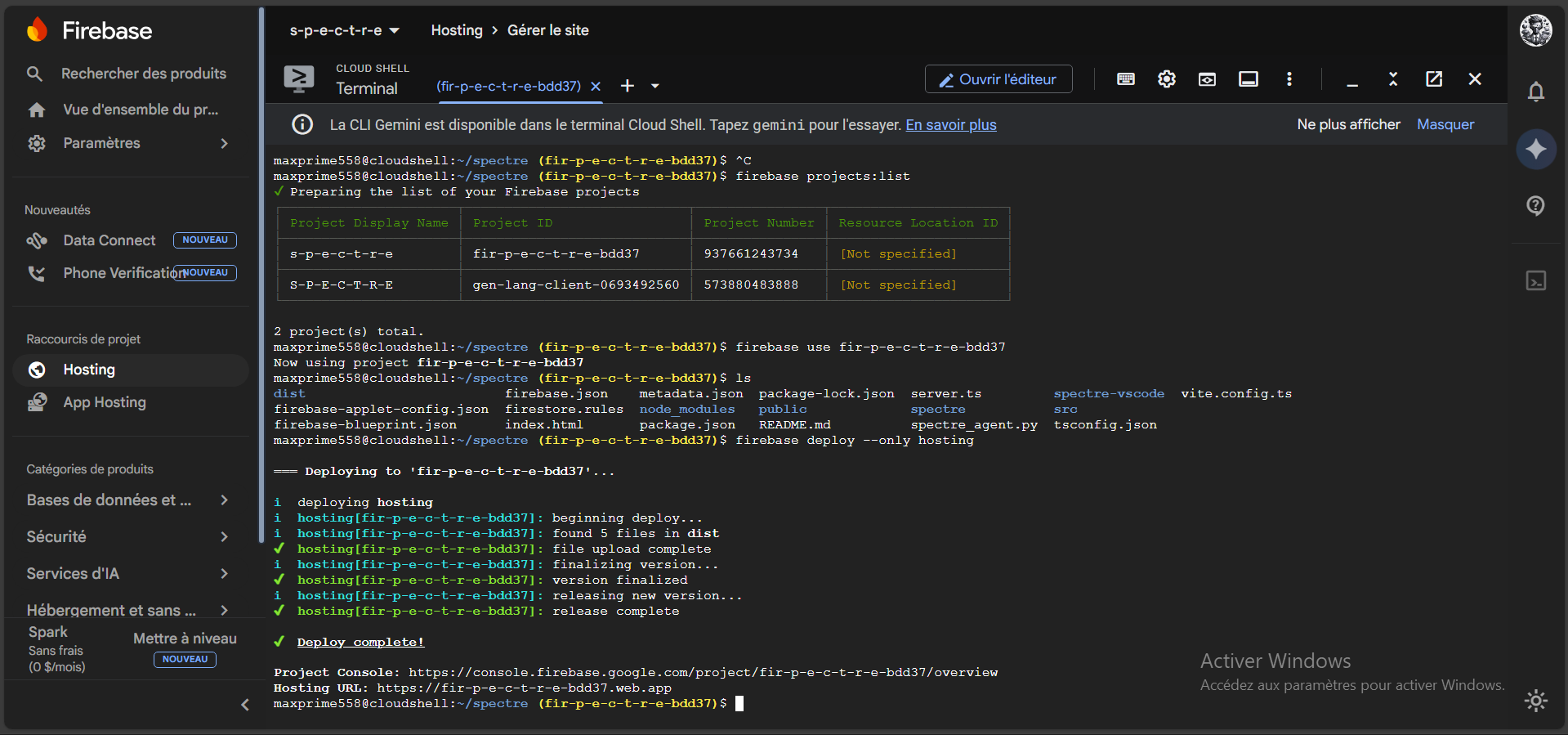Screen dimensions: 1568x735
Task: Click the on-screen keyboard toggle icon
Action: click(1125, 79)
